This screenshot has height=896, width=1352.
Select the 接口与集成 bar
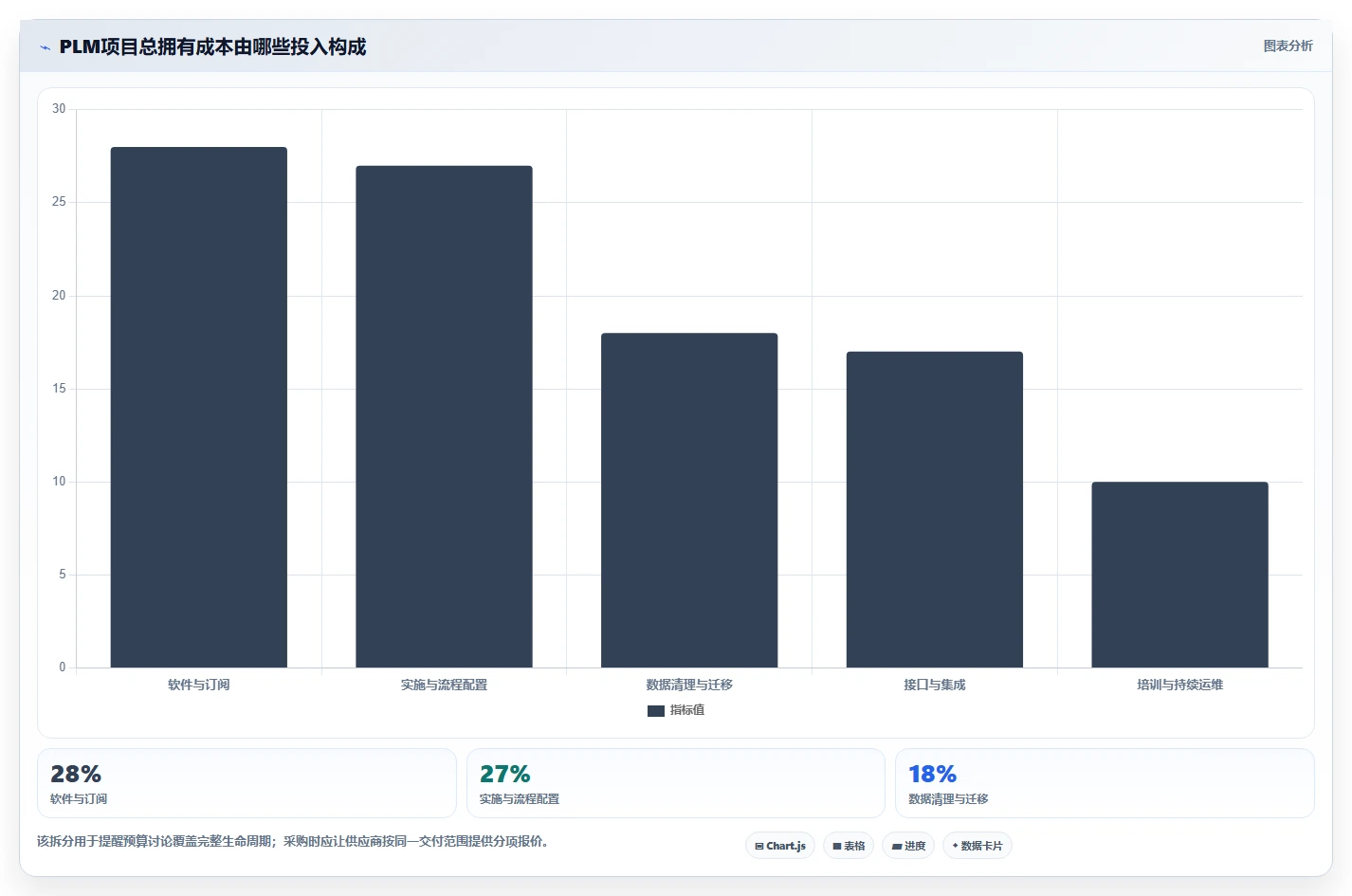[x=935, y=510]
